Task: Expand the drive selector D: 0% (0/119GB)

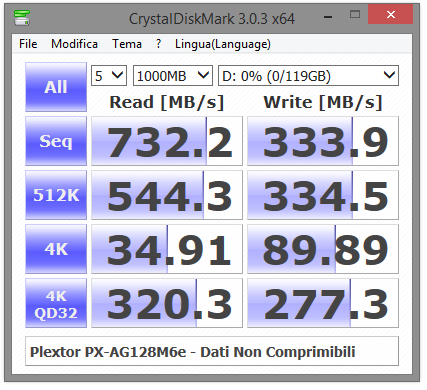Action: point(308,76)
